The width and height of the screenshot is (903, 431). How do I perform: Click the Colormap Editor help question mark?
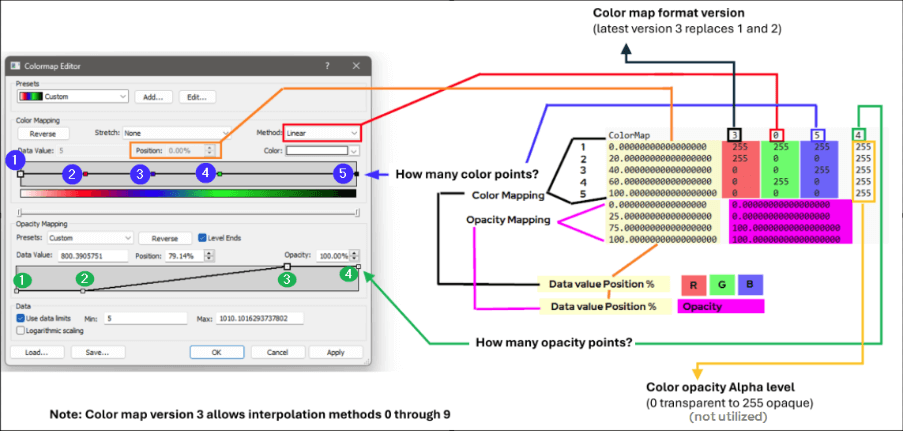tap(327, 66)
